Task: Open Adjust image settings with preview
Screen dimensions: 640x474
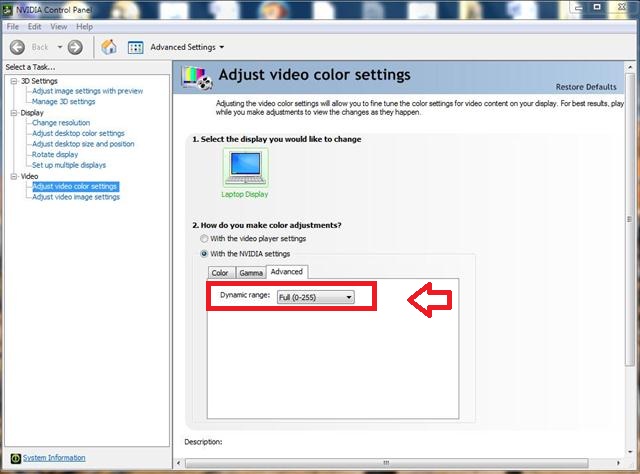Action: pos(88,91)
